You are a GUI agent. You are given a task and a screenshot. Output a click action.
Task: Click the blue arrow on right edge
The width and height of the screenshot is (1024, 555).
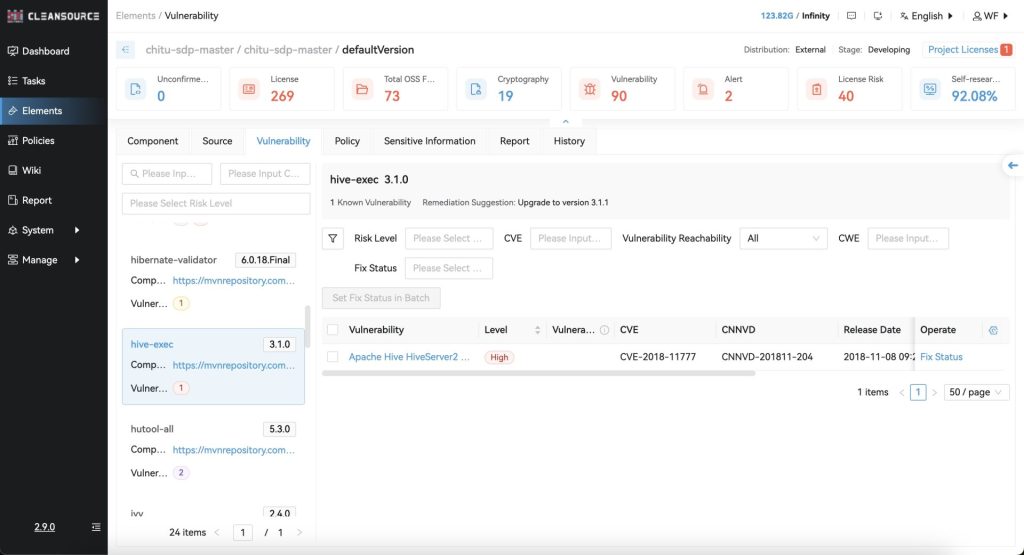pyautogui.click(x=1012, y=165)
